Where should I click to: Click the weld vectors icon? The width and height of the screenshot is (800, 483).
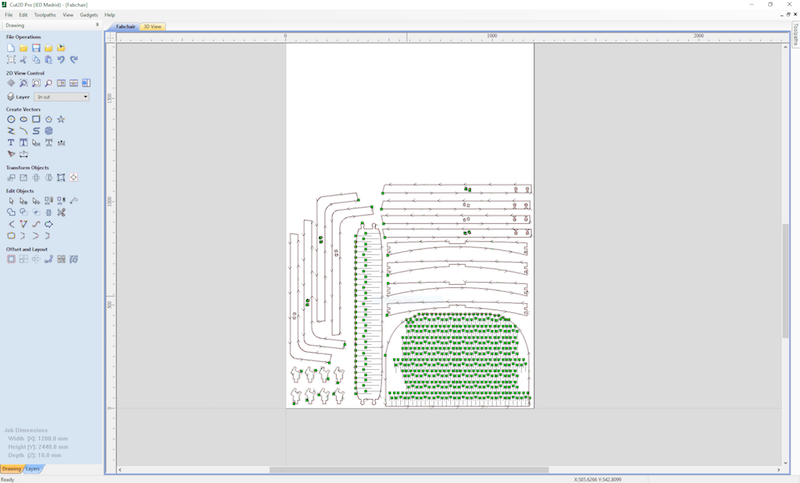pyautogui.click(x=11, y=212)
